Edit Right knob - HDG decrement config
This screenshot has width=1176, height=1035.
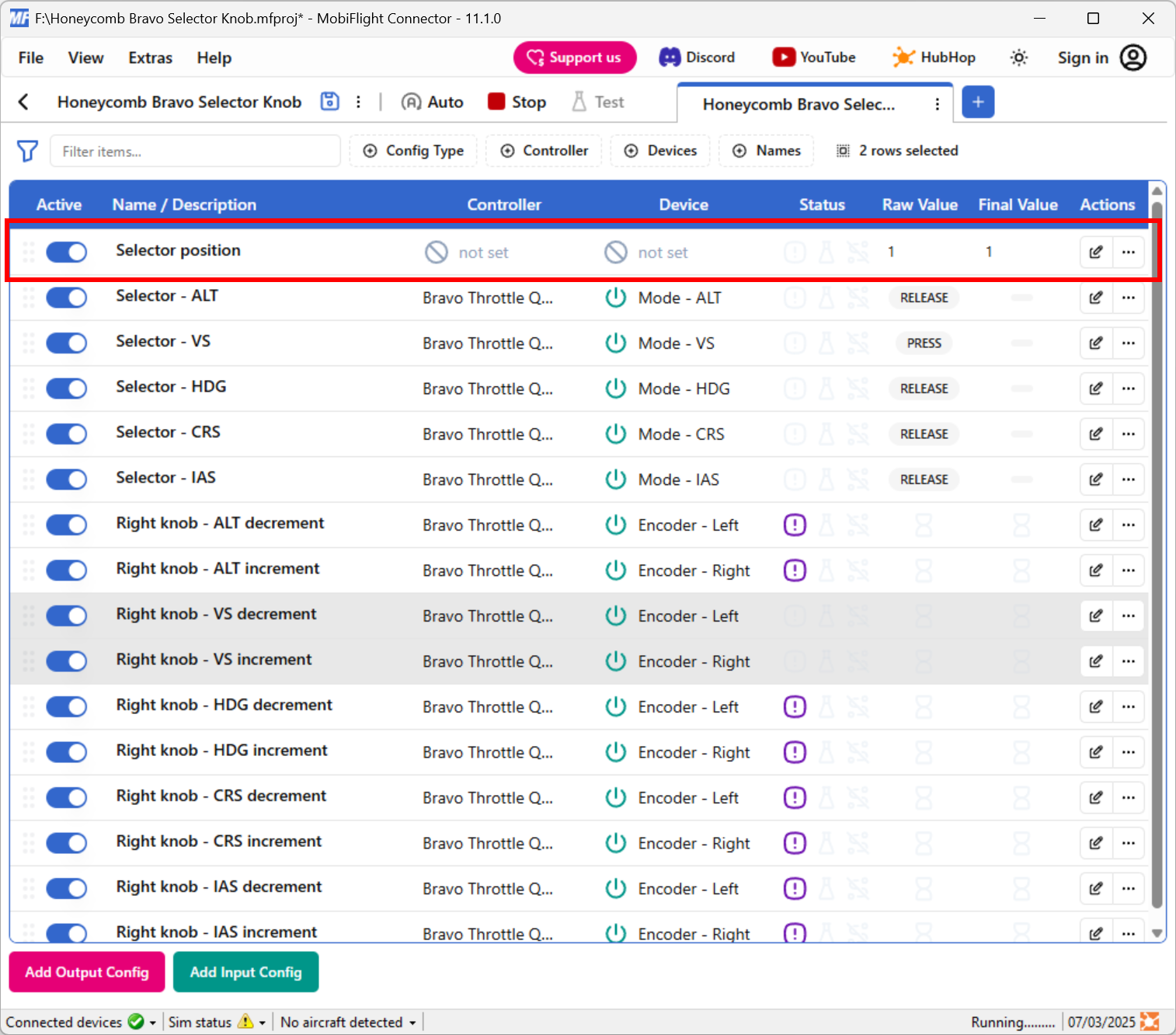coord(1096,706)
